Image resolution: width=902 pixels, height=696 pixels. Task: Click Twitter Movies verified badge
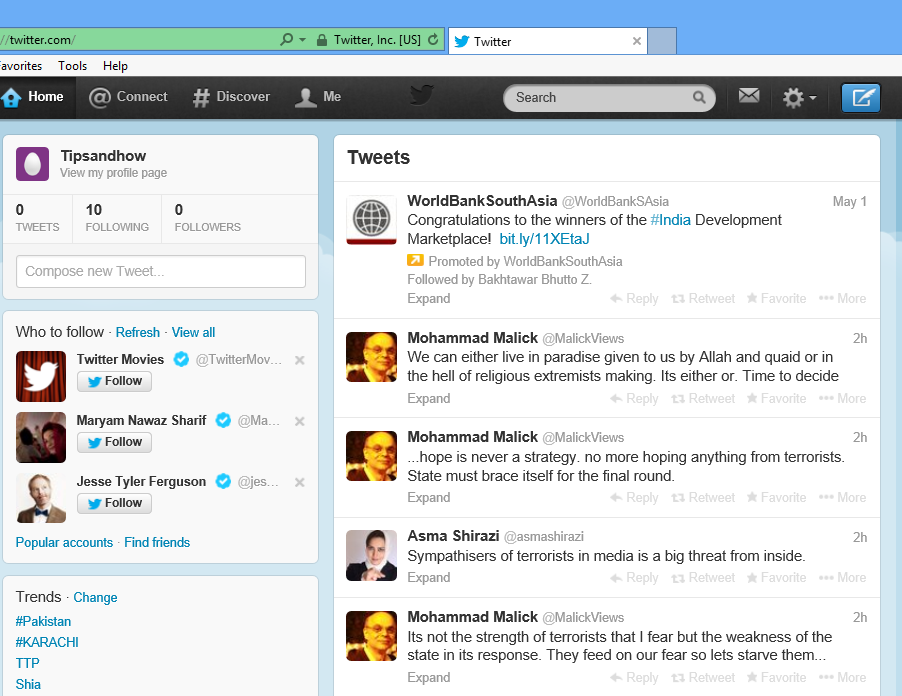pos(181,359)
